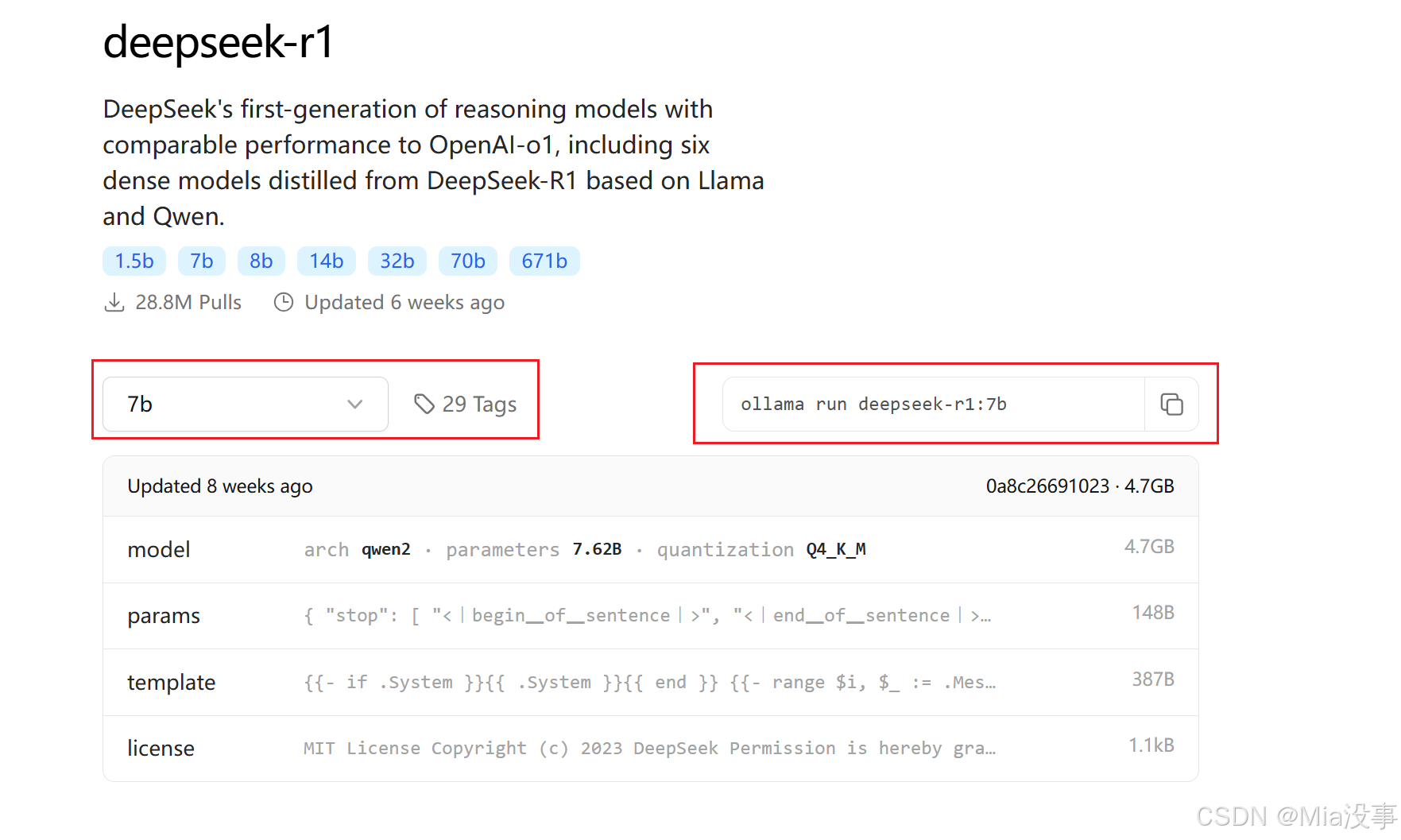Click the clock icon near Updated 6 weeks ago
Screen dimensions: 1401x840
[x=284, y=302]
